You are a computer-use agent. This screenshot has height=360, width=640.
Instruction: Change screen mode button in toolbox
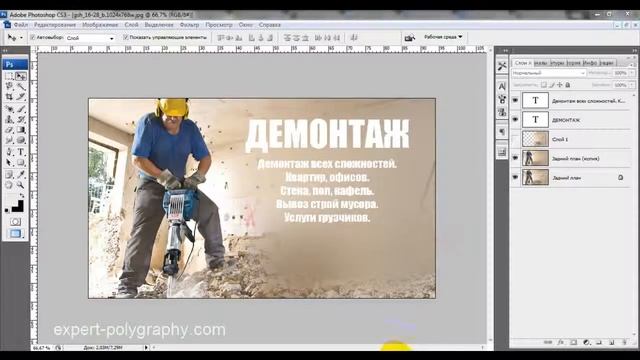click(16, 233)
